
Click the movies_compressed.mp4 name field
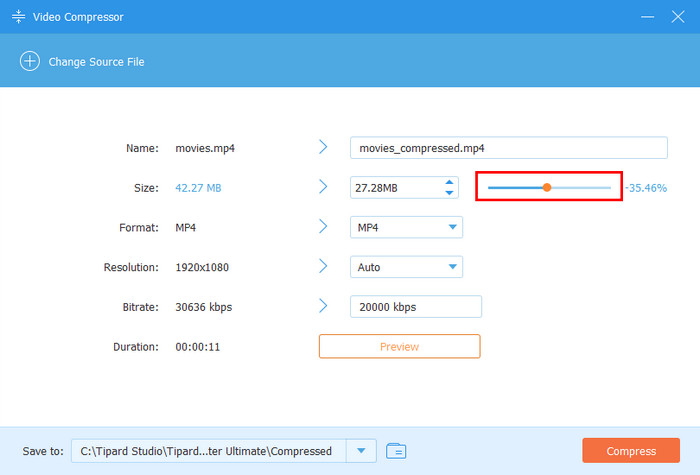pyautogui.click(x=508, y=148)
